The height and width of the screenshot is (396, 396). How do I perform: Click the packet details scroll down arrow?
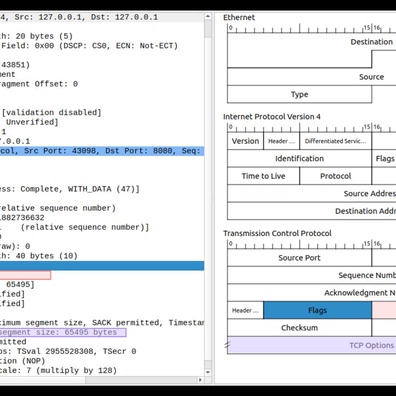208,372
